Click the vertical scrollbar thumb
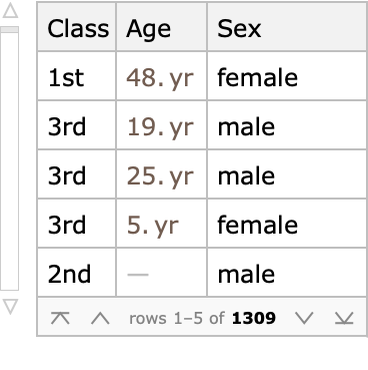The height and width of the screenshot is (370, 368). (9, 30)
